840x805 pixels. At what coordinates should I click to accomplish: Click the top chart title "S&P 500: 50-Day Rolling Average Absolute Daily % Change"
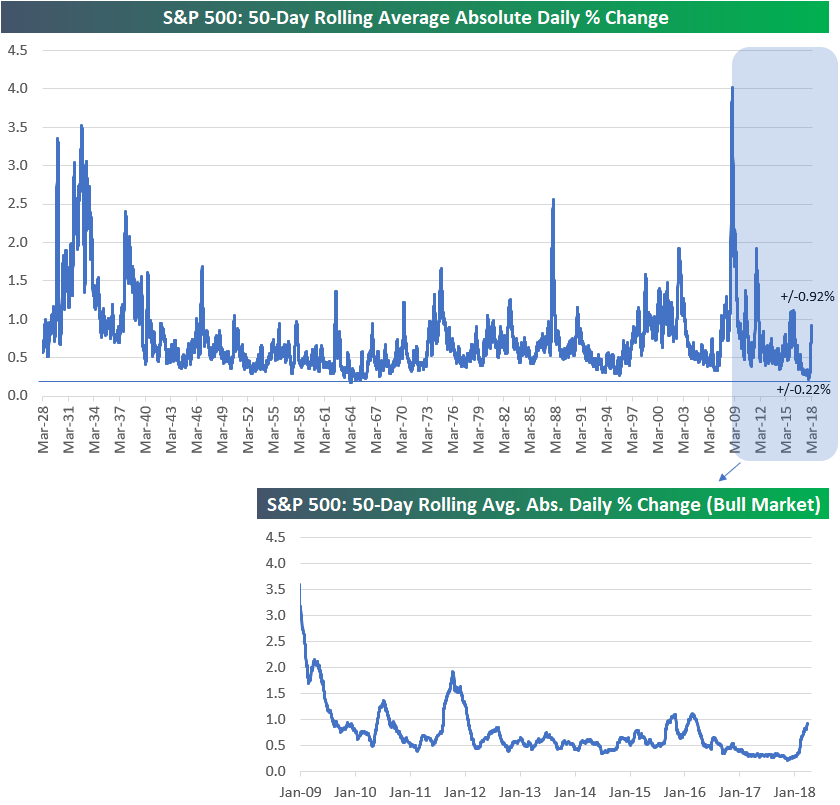pyautogui.click(x=415, y=18)
